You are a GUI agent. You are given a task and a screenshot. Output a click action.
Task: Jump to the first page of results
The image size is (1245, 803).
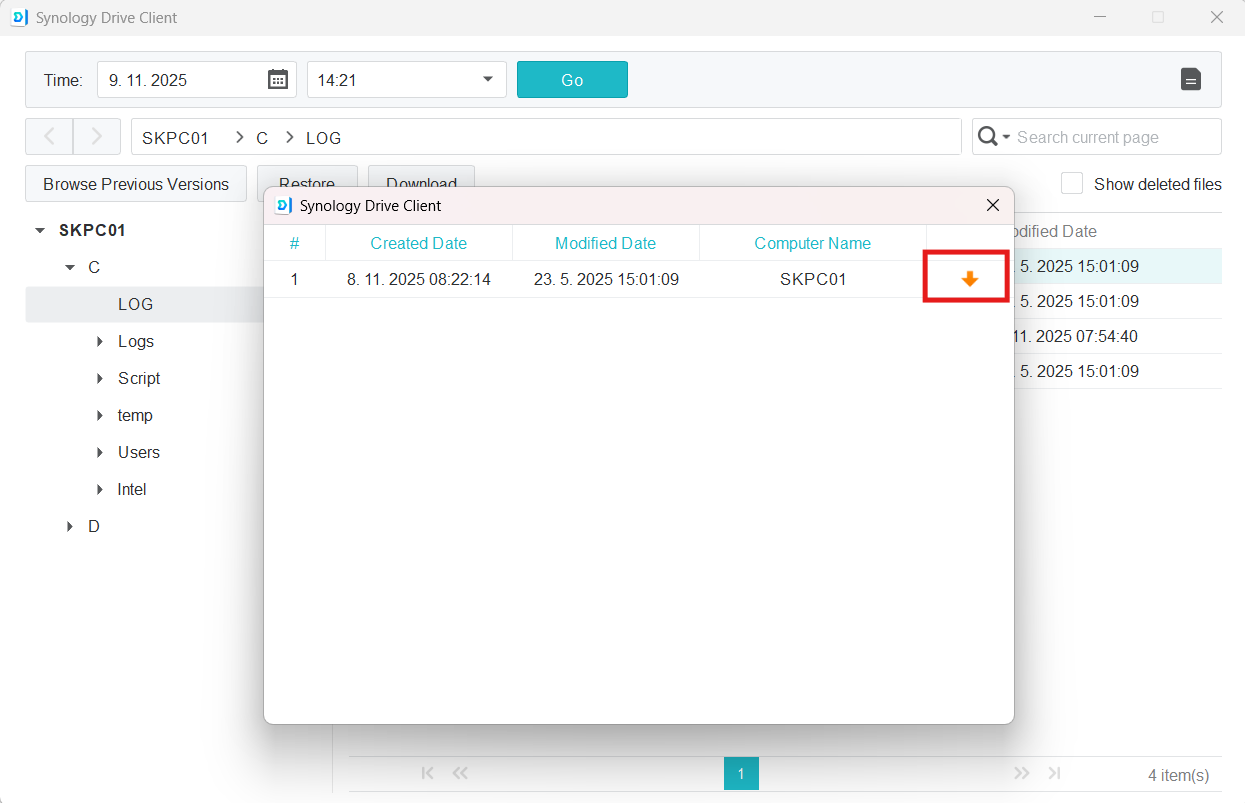click(428, 773)
